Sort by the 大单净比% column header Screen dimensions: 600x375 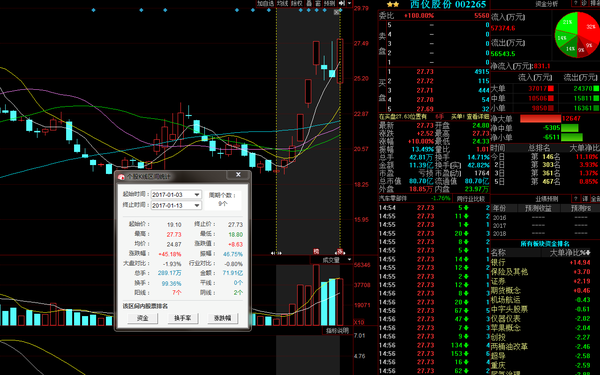(570, 253)
